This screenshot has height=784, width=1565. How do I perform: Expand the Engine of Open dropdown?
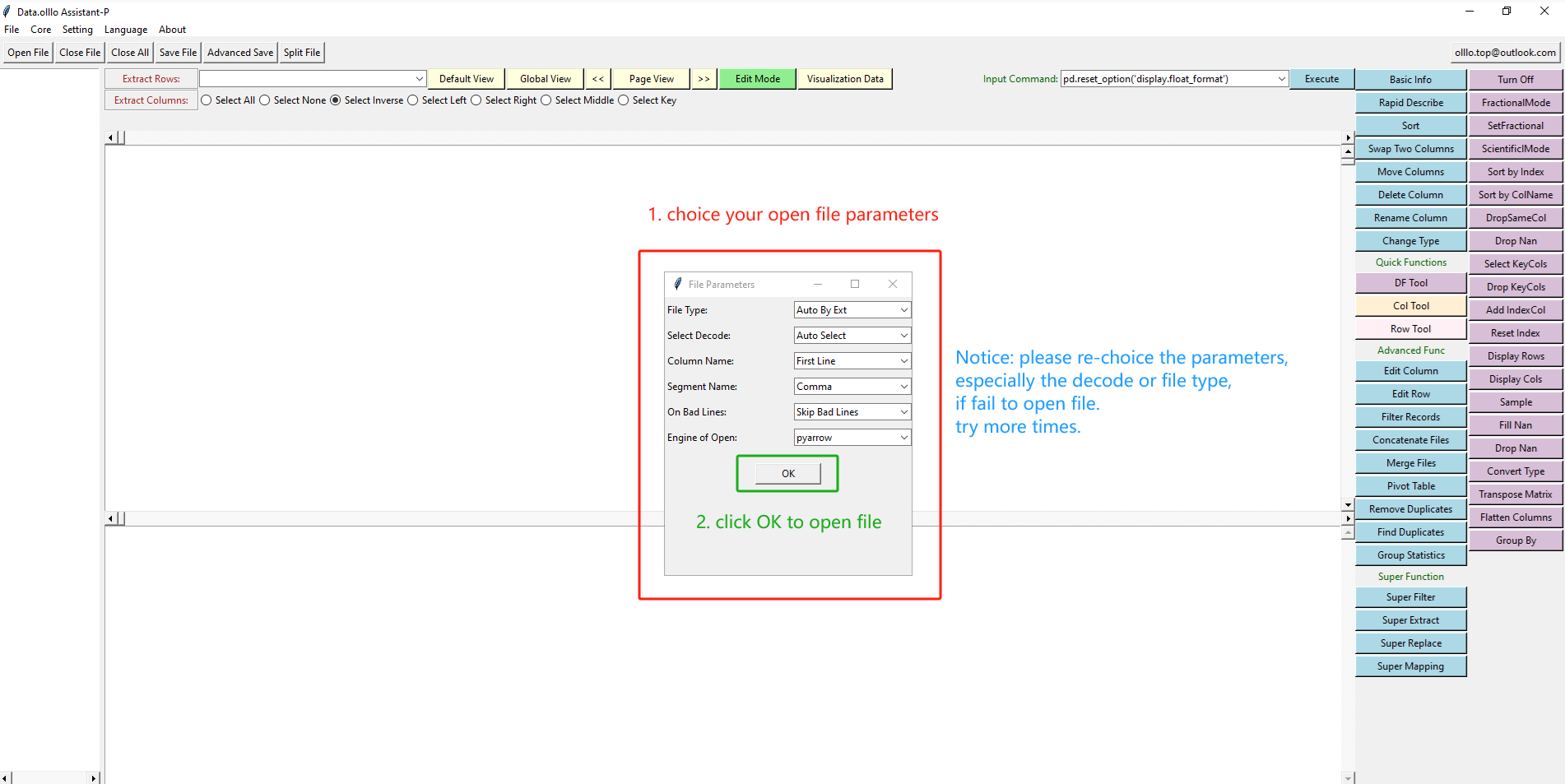click(903, 438)
